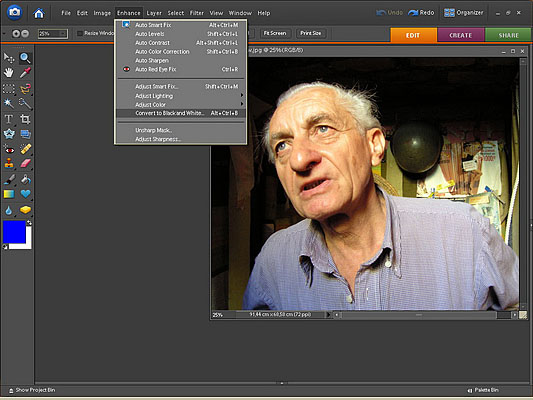Select the Hand tool
The height and width of the screenshot is (400, 533).
pyautogui.click(x=9, y=73)
